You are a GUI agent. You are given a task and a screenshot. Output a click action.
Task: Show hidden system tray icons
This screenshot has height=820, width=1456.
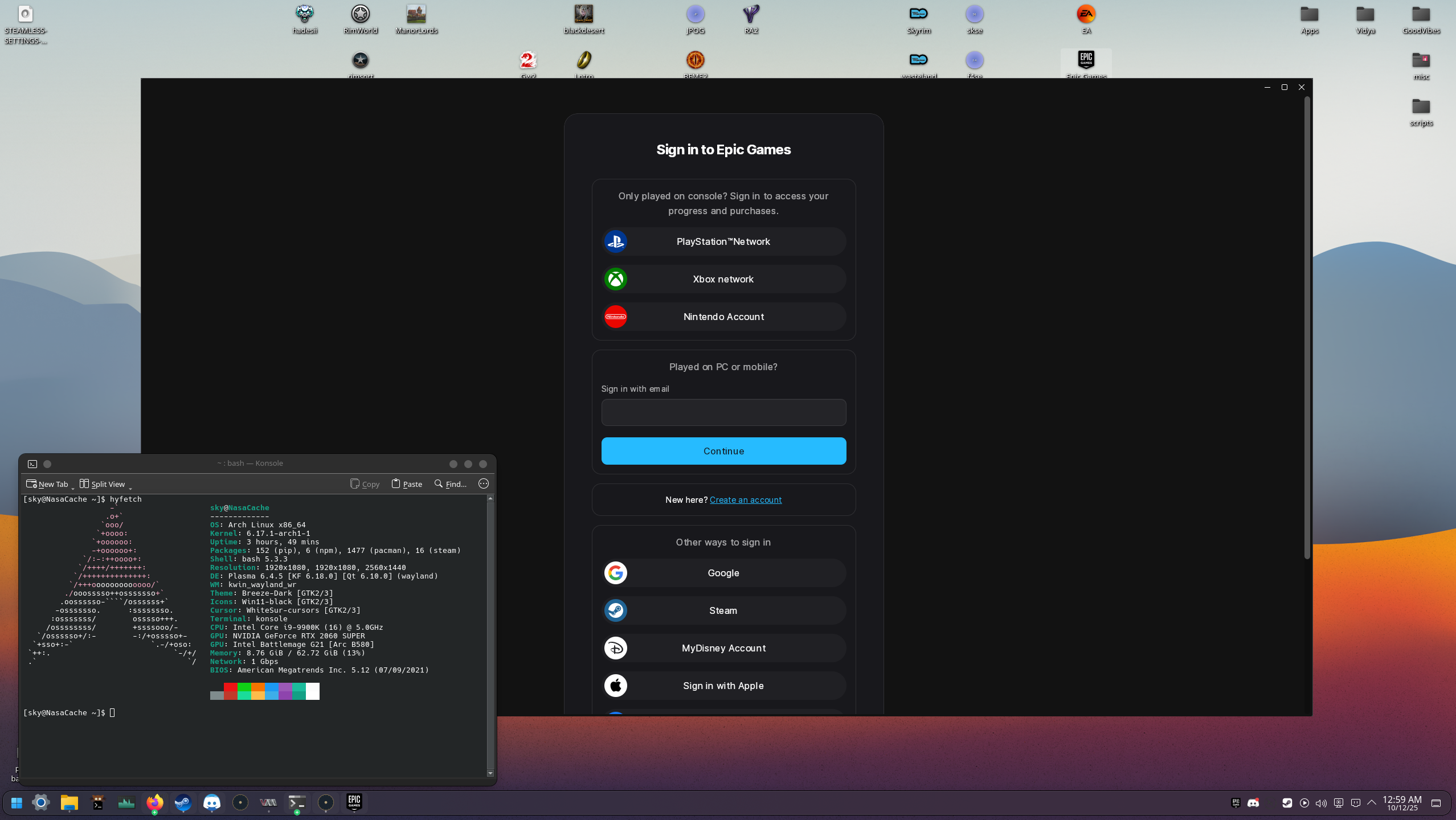pyautogui.click(x=1372, y=803)
